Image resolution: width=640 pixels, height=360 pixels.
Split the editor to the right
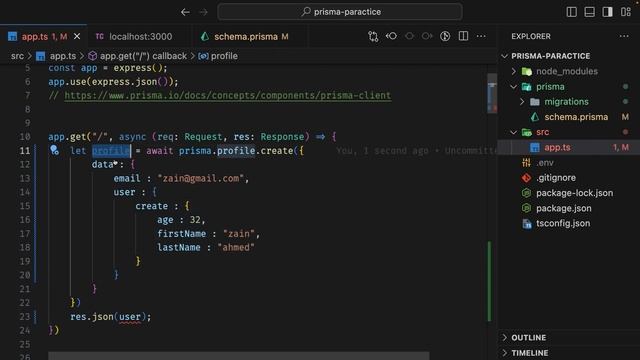pos(463,36)
